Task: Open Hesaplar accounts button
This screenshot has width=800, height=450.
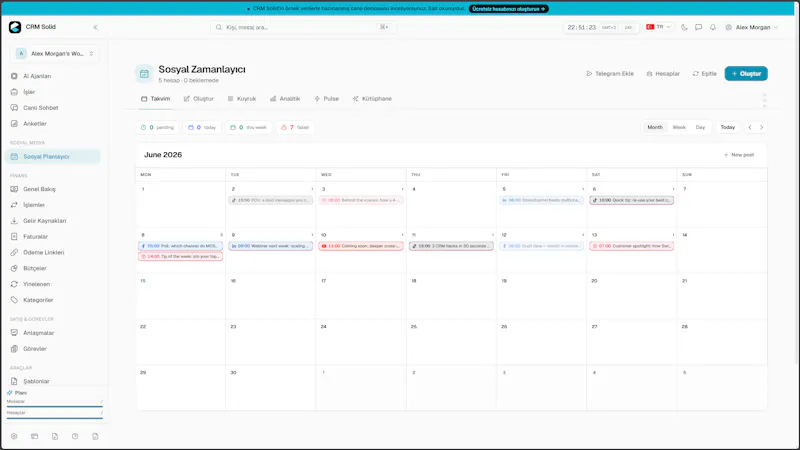Action: [663, 73]
